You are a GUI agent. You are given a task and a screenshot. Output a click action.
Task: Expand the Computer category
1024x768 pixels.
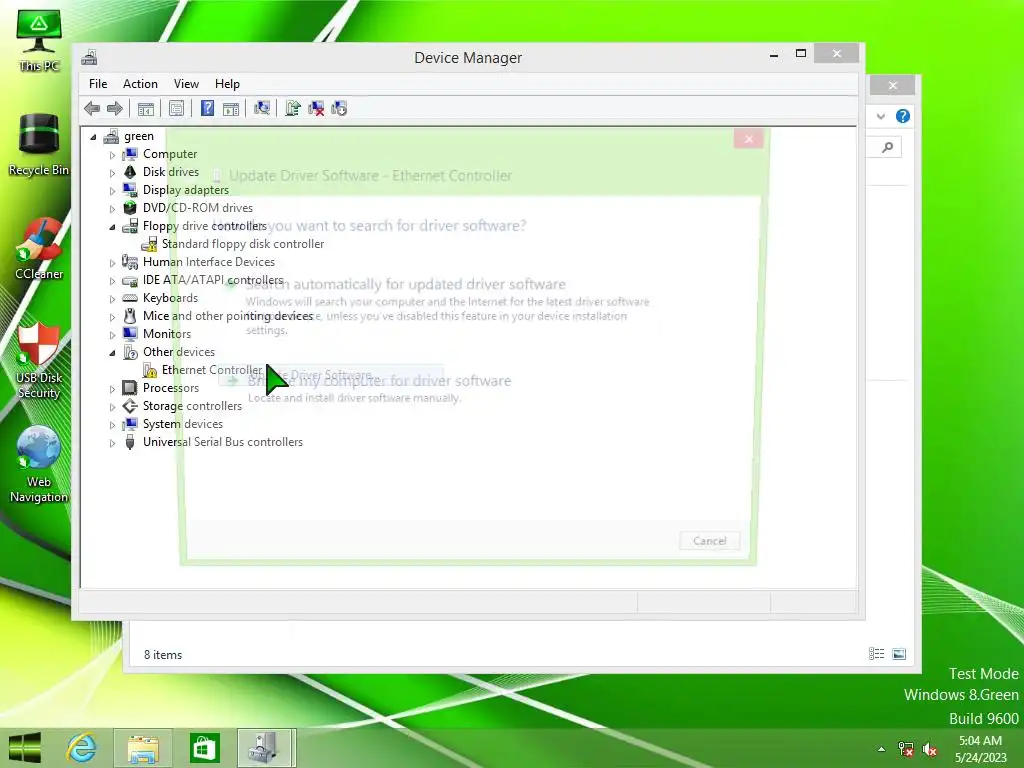coord(112,155)
